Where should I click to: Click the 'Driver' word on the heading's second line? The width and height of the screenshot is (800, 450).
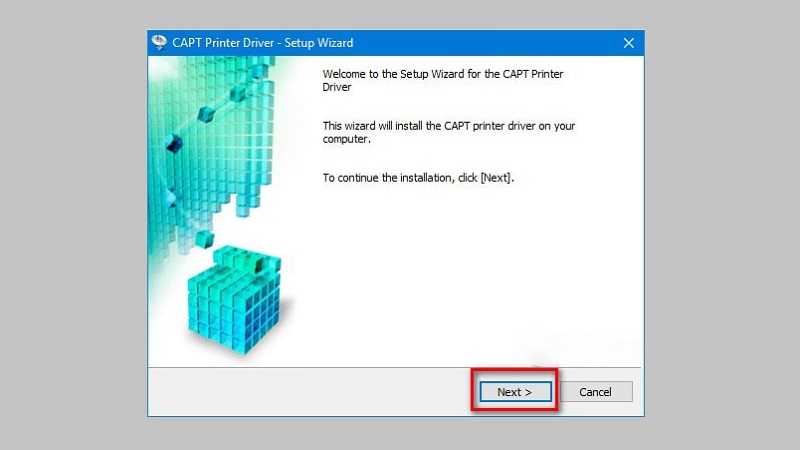point(337,87)
